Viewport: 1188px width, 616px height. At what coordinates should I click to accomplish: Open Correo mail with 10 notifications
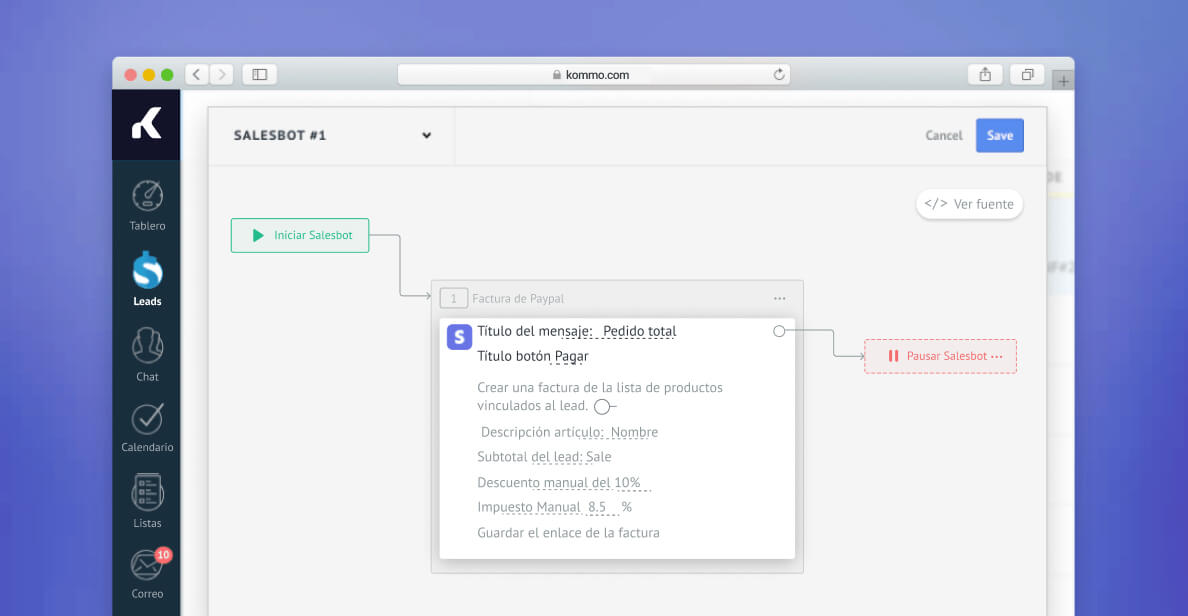coord(147,574)
